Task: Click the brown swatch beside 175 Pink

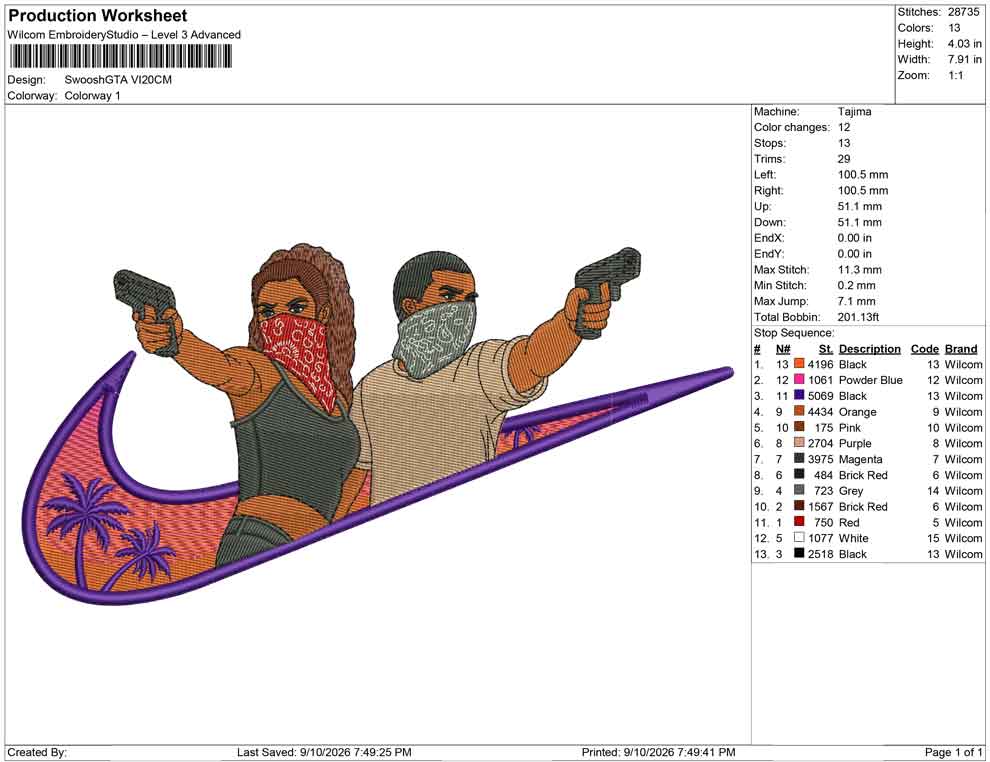Action: click(x=799, y=427)
